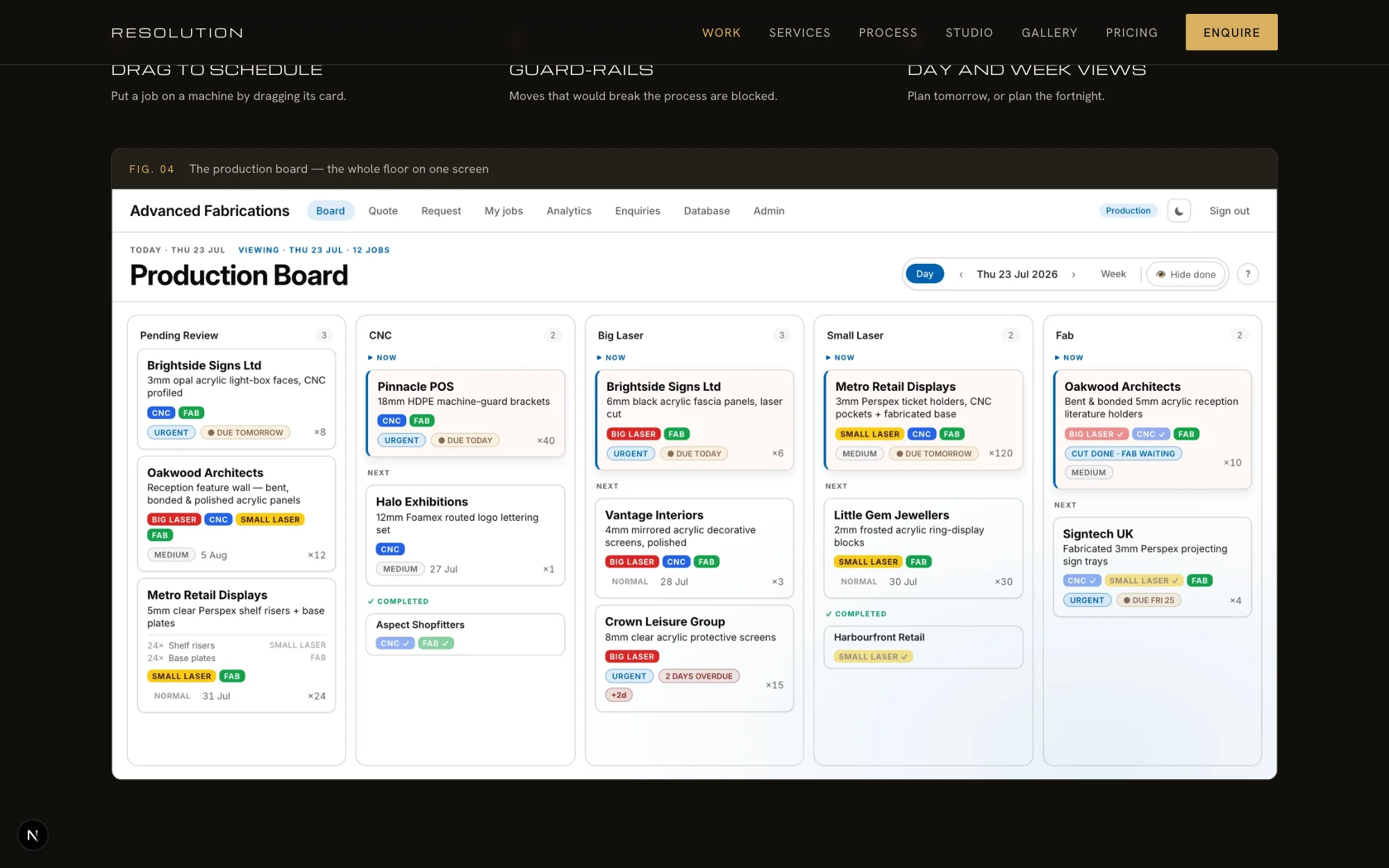Open the Analytics tab

pyautogui.click(x=569, y=211)
